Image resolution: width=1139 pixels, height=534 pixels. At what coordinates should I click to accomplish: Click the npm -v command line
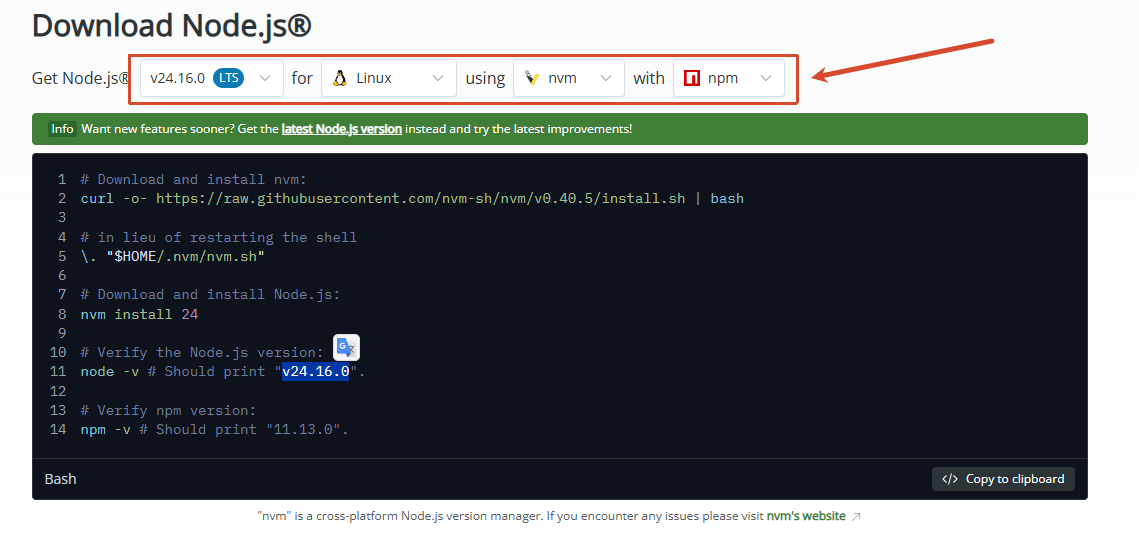(214, 429)
